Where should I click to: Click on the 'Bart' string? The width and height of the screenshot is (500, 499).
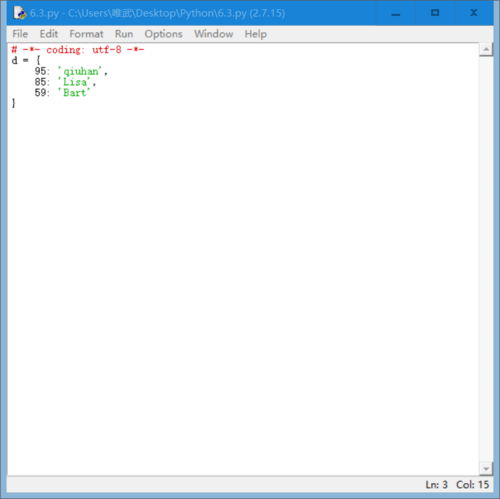74,93
